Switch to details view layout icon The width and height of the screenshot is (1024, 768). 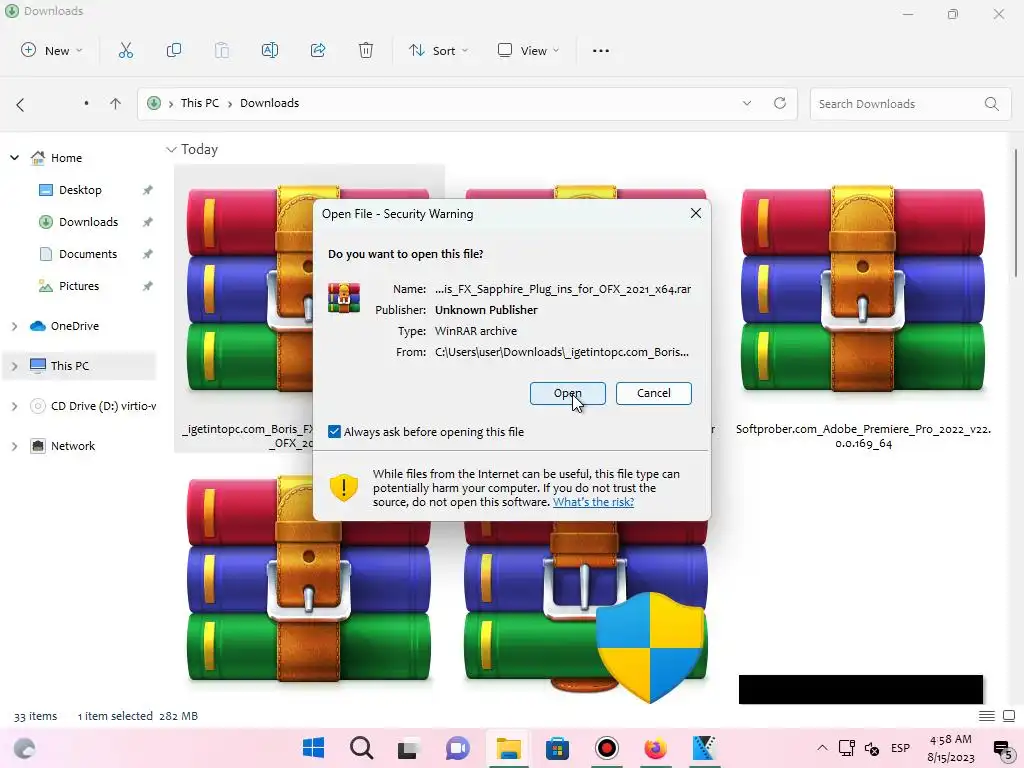[x=987, y=716]
